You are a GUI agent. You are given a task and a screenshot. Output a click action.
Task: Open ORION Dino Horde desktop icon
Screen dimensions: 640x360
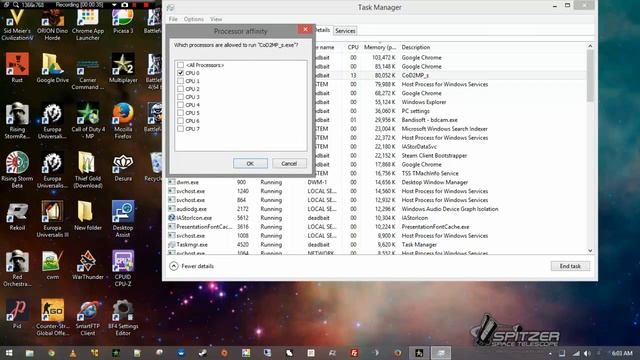(52, 24)
